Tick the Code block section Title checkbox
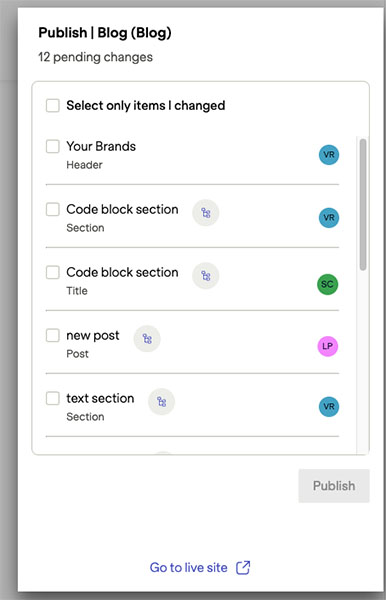 pos(53,272)
